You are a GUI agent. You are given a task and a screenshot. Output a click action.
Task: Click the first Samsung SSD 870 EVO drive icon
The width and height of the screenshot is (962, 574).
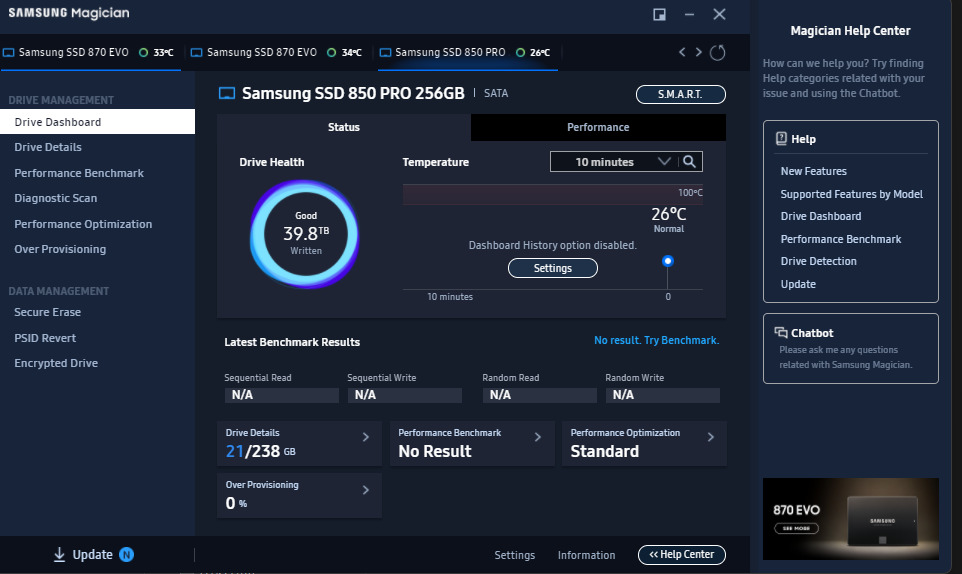pos(9,53)
